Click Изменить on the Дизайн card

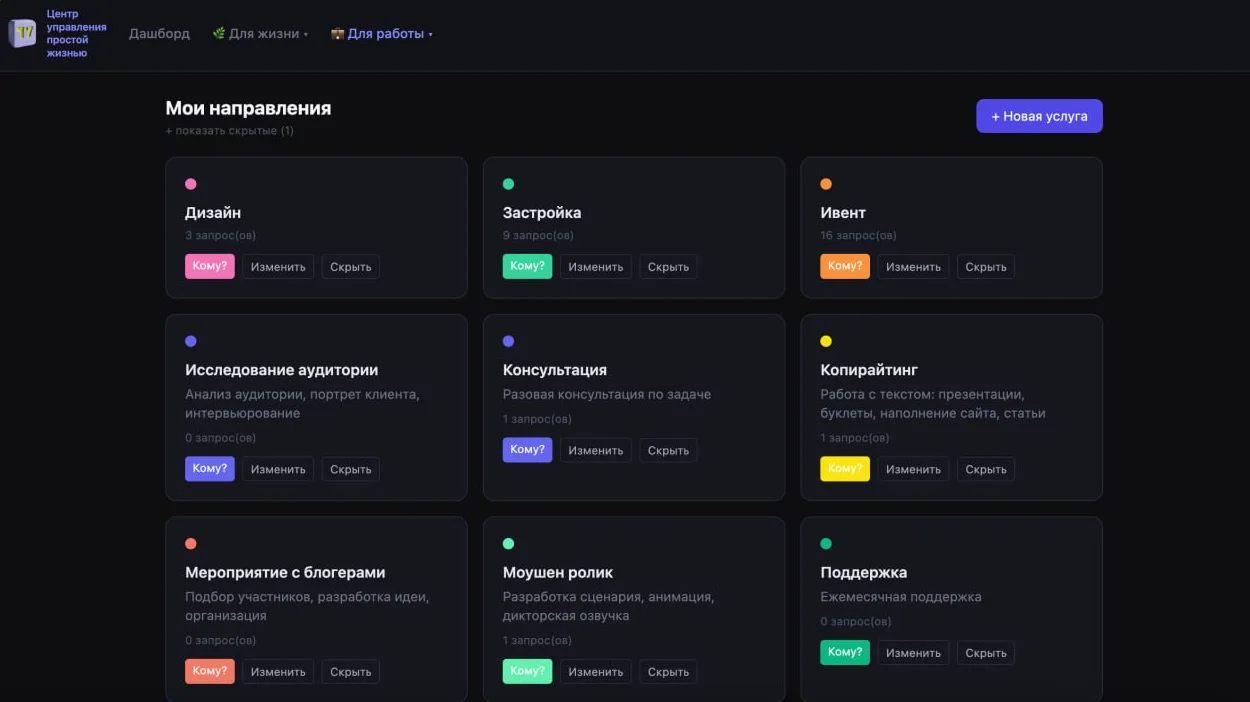(x=278, y=267)
